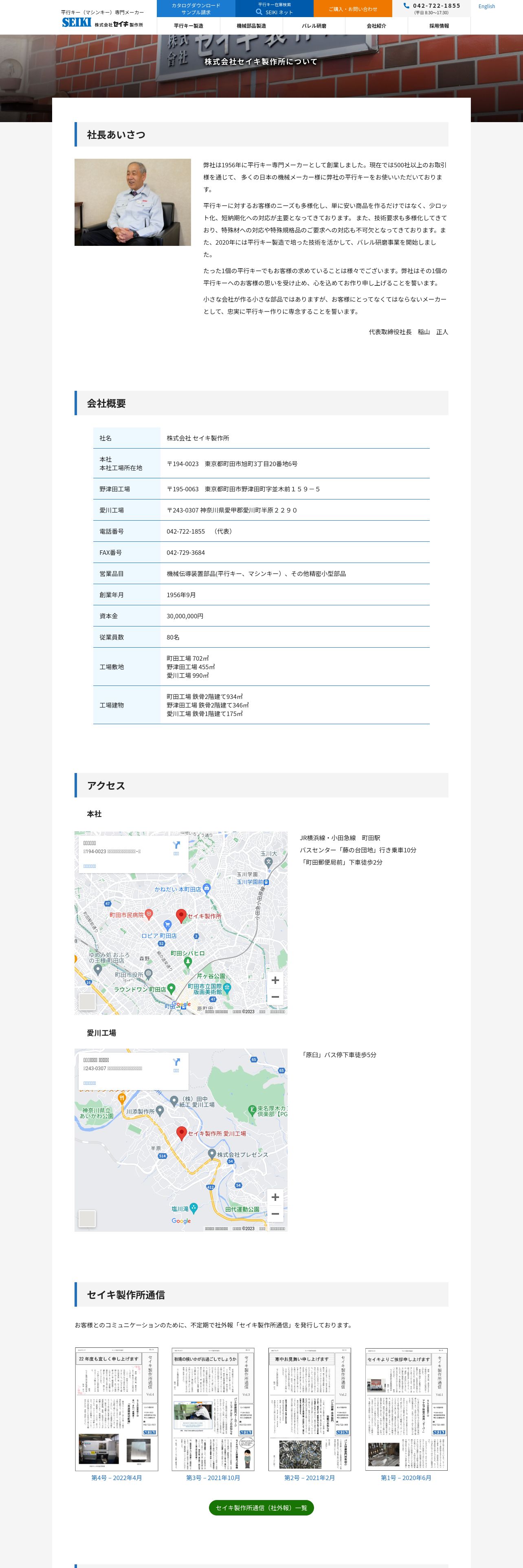Screen dimensions: 523x1568
Task: Click the 野津田工場 address text
Action: pyautogui.click(x=244, y=489)
